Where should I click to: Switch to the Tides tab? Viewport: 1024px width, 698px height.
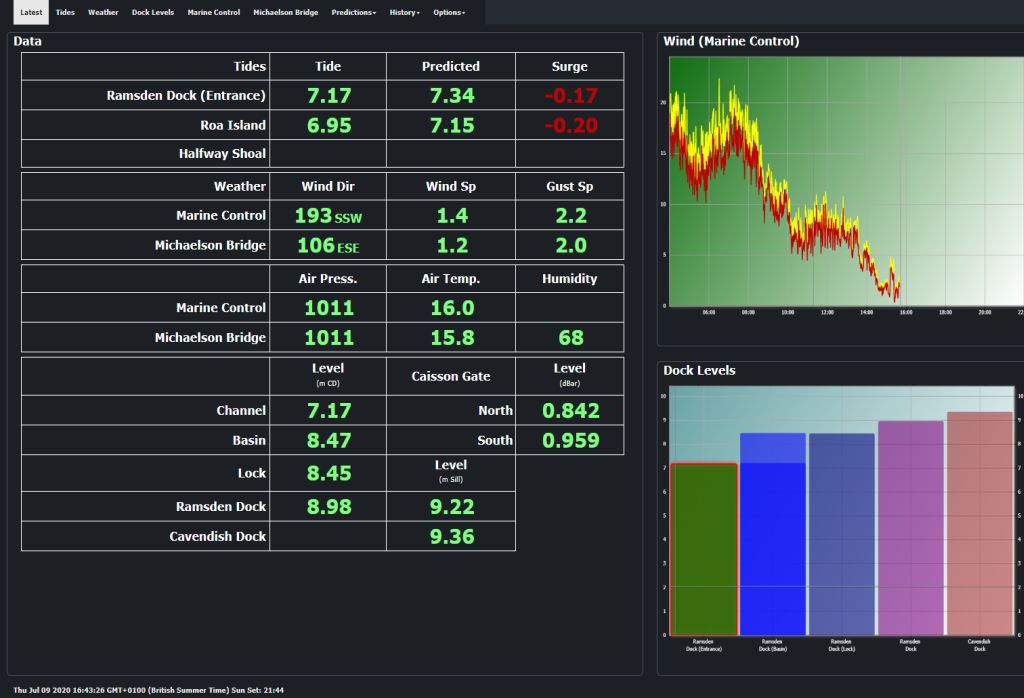[x=64, y=12]
